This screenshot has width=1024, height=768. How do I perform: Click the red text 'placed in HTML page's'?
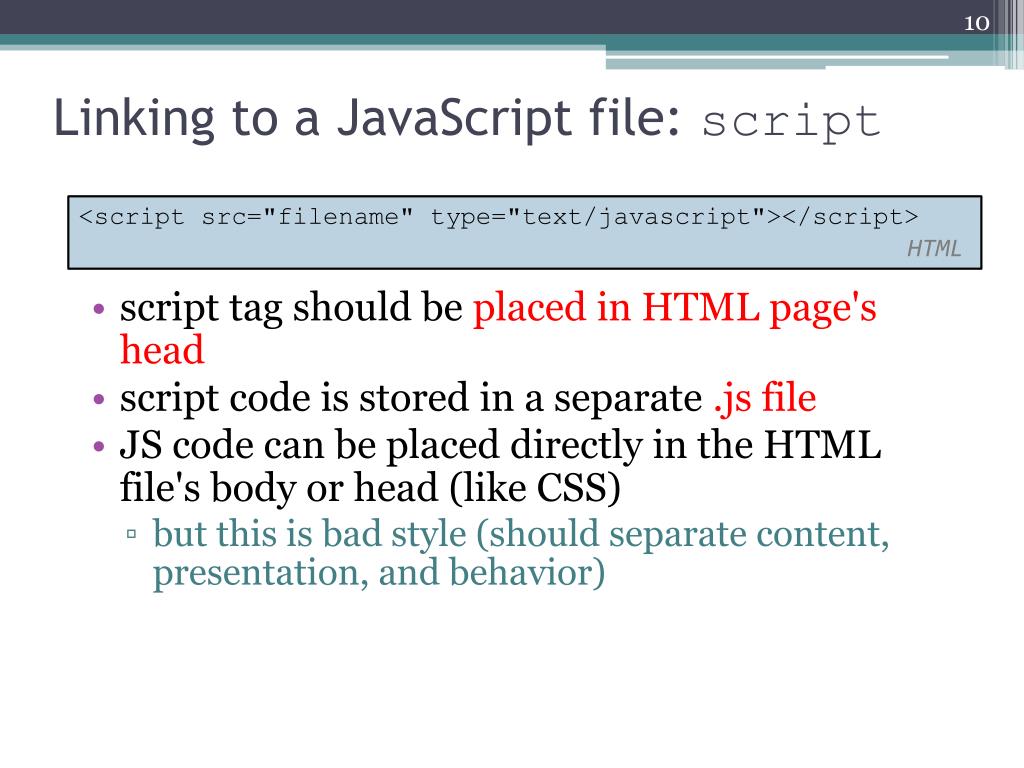[675, 308]
